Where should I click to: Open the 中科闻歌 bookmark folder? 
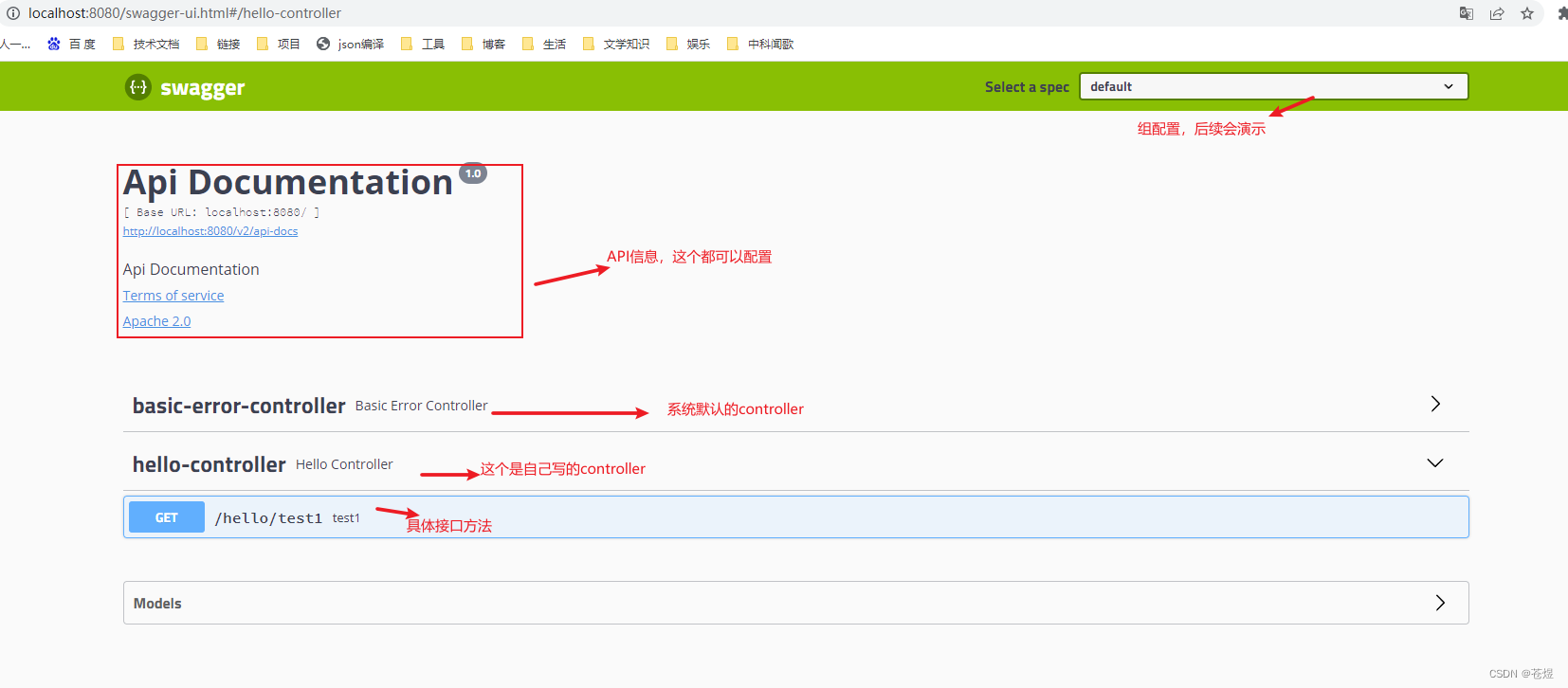[x=760, y=44]
